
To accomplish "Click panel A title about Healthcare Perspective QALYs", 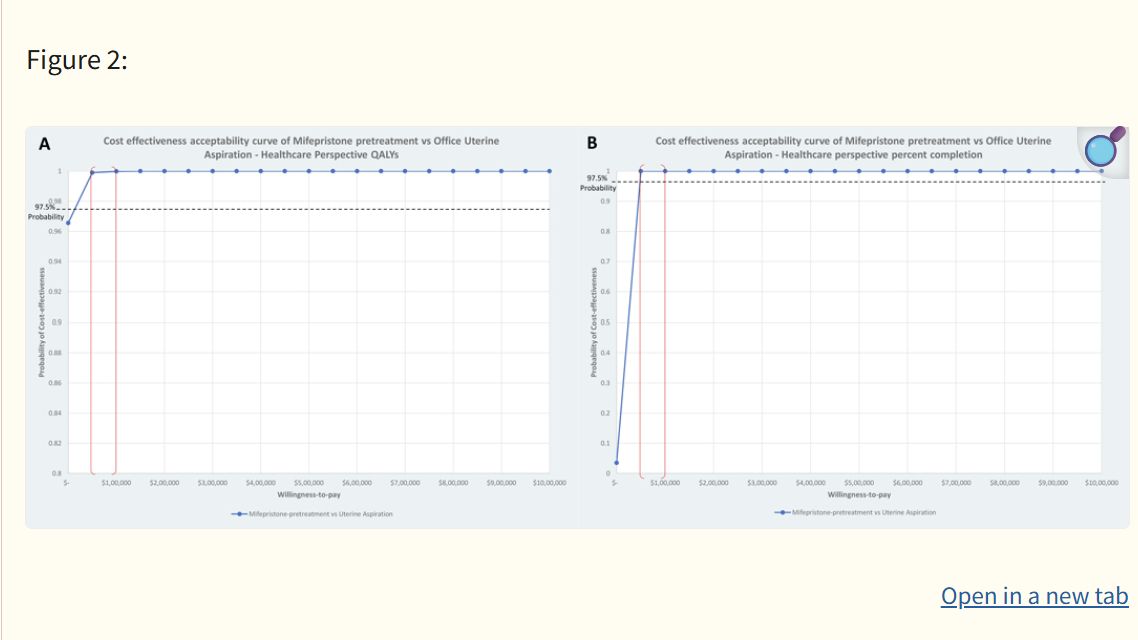I will [x=301, y=148].
